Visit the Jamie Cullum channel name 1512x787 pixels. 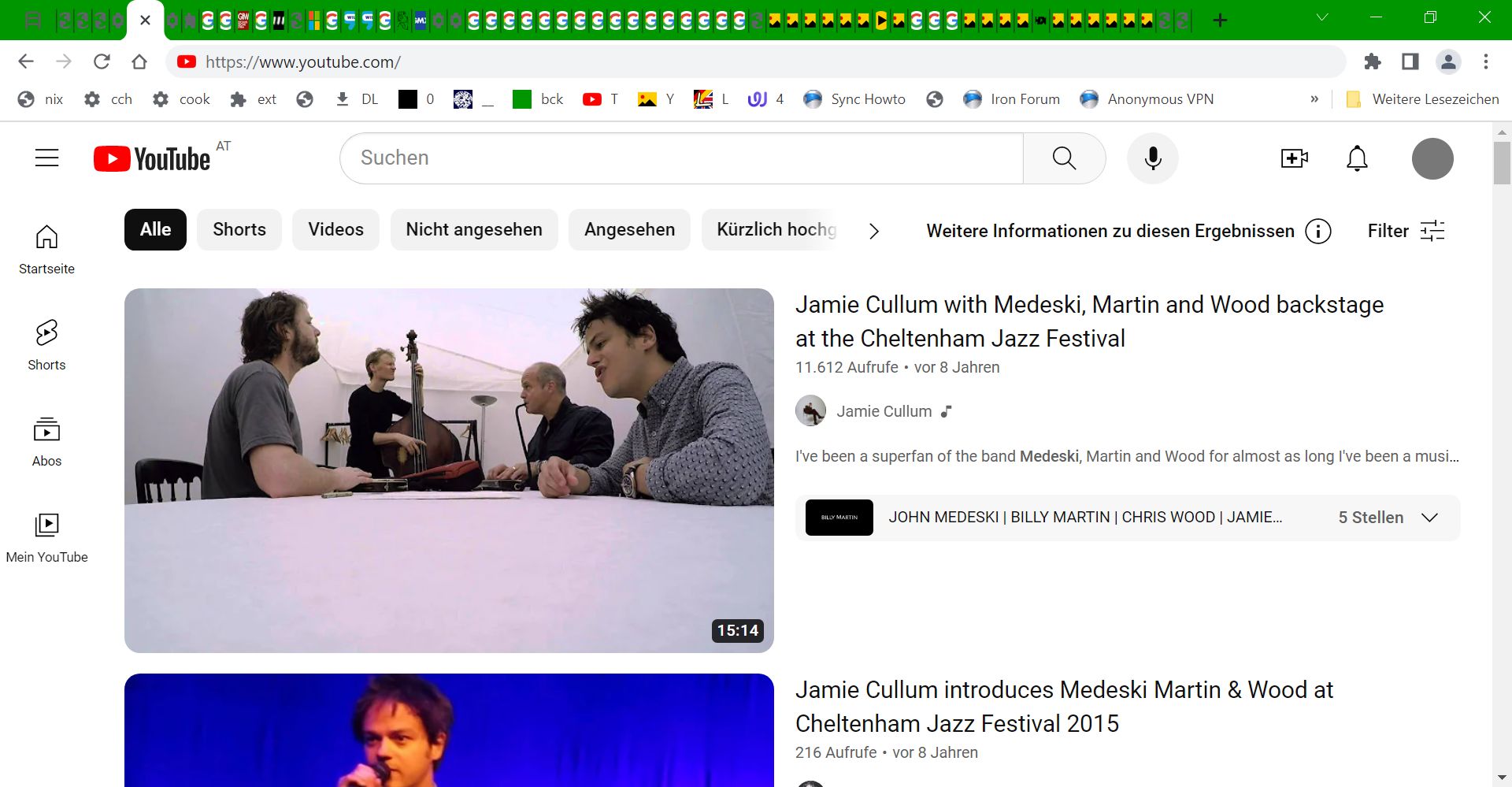click(884, 411)
